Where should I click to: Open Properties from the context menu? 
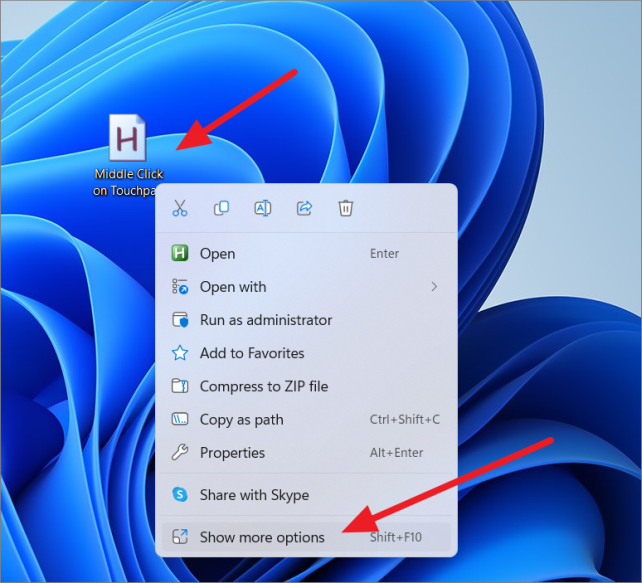[306, 452]
